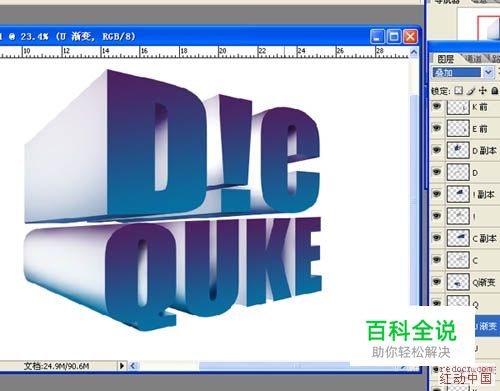Click the D 副本 layer thumbnail

(x=458, y=150)
